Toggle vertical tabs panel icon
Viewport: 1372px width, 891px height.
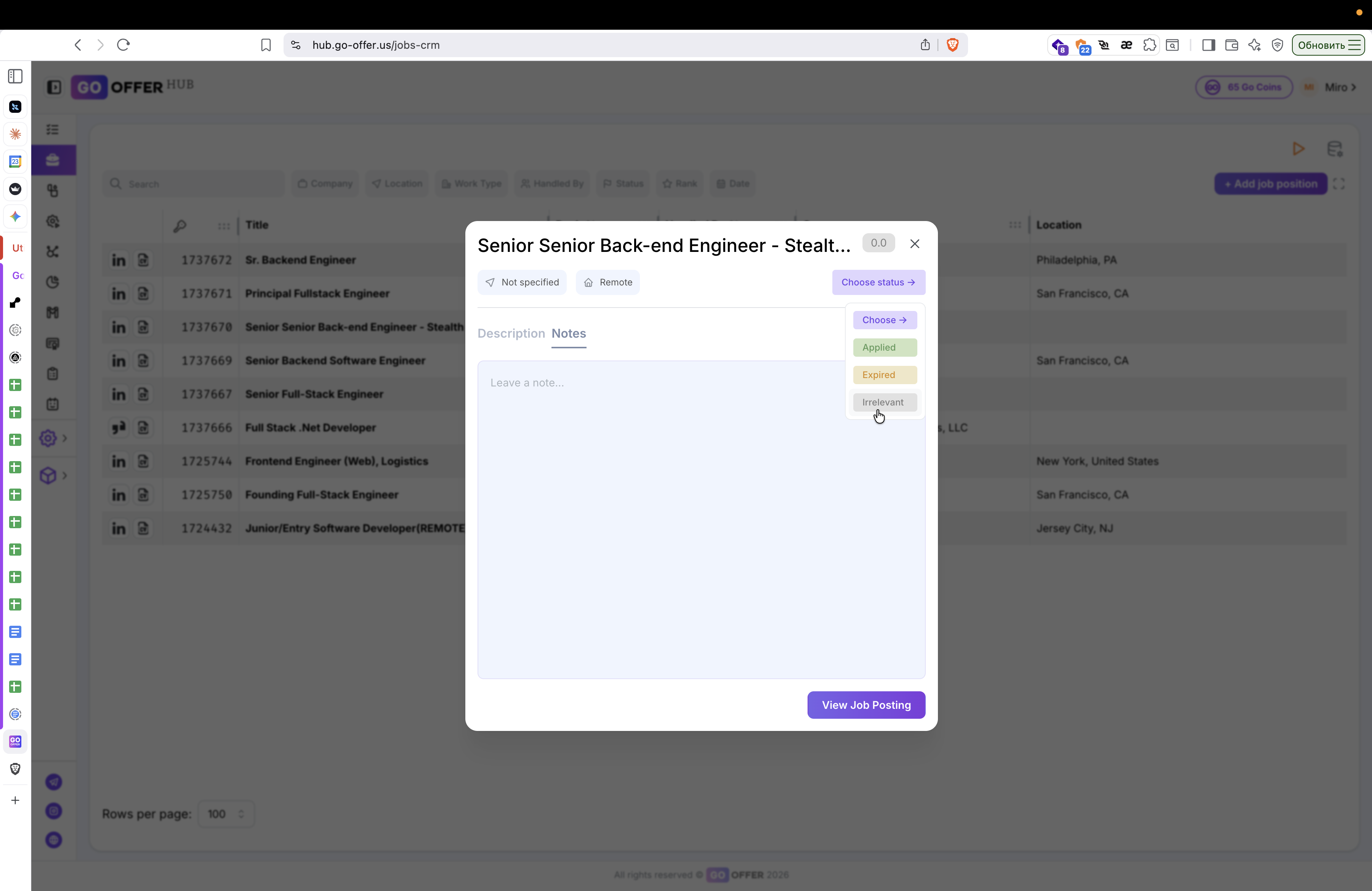(16, 76)
